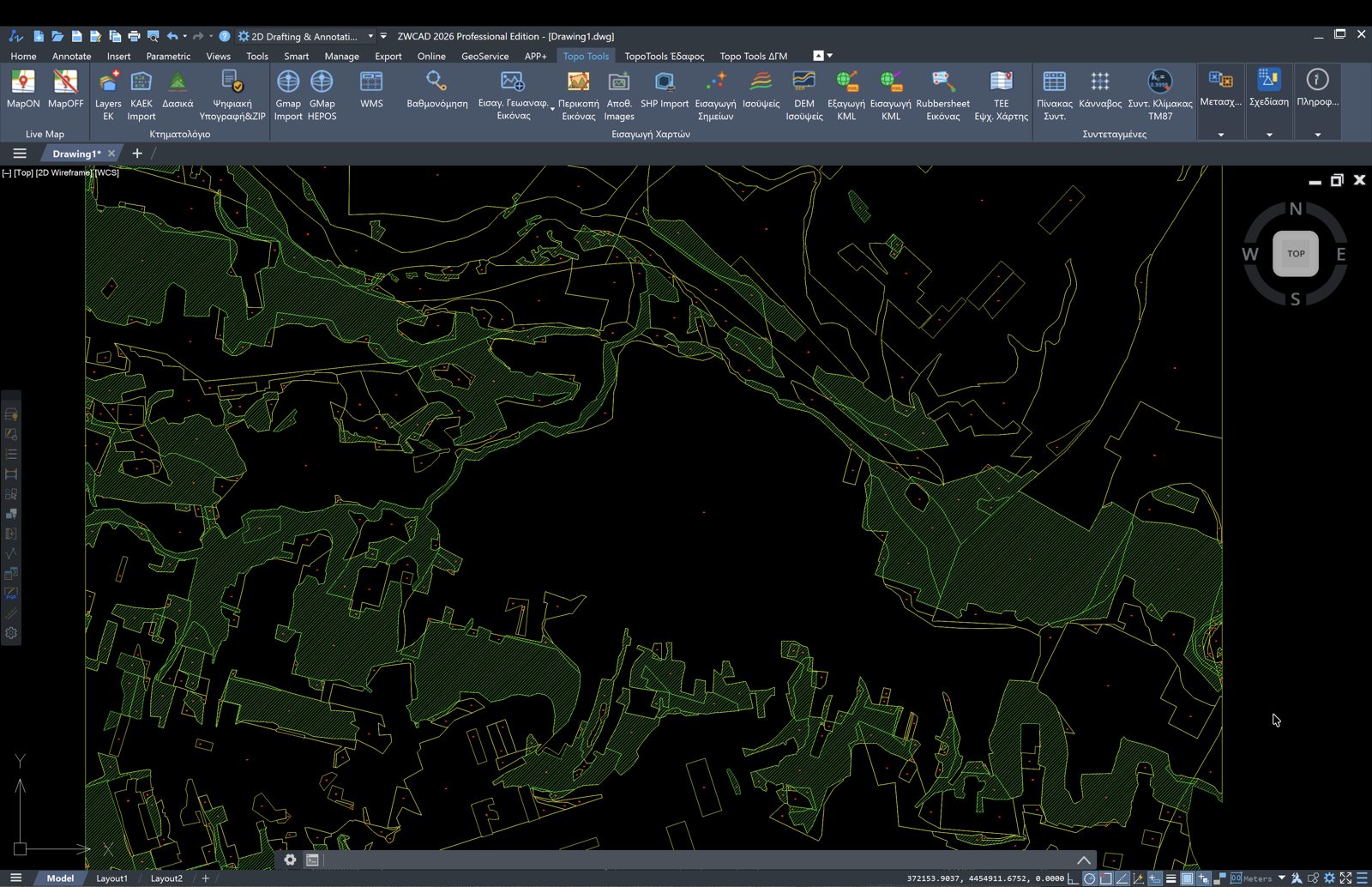Image resolution: width=1372 pixels, height=887 pixels.
Task: Launch SHP Import
Action: point(665,89)
